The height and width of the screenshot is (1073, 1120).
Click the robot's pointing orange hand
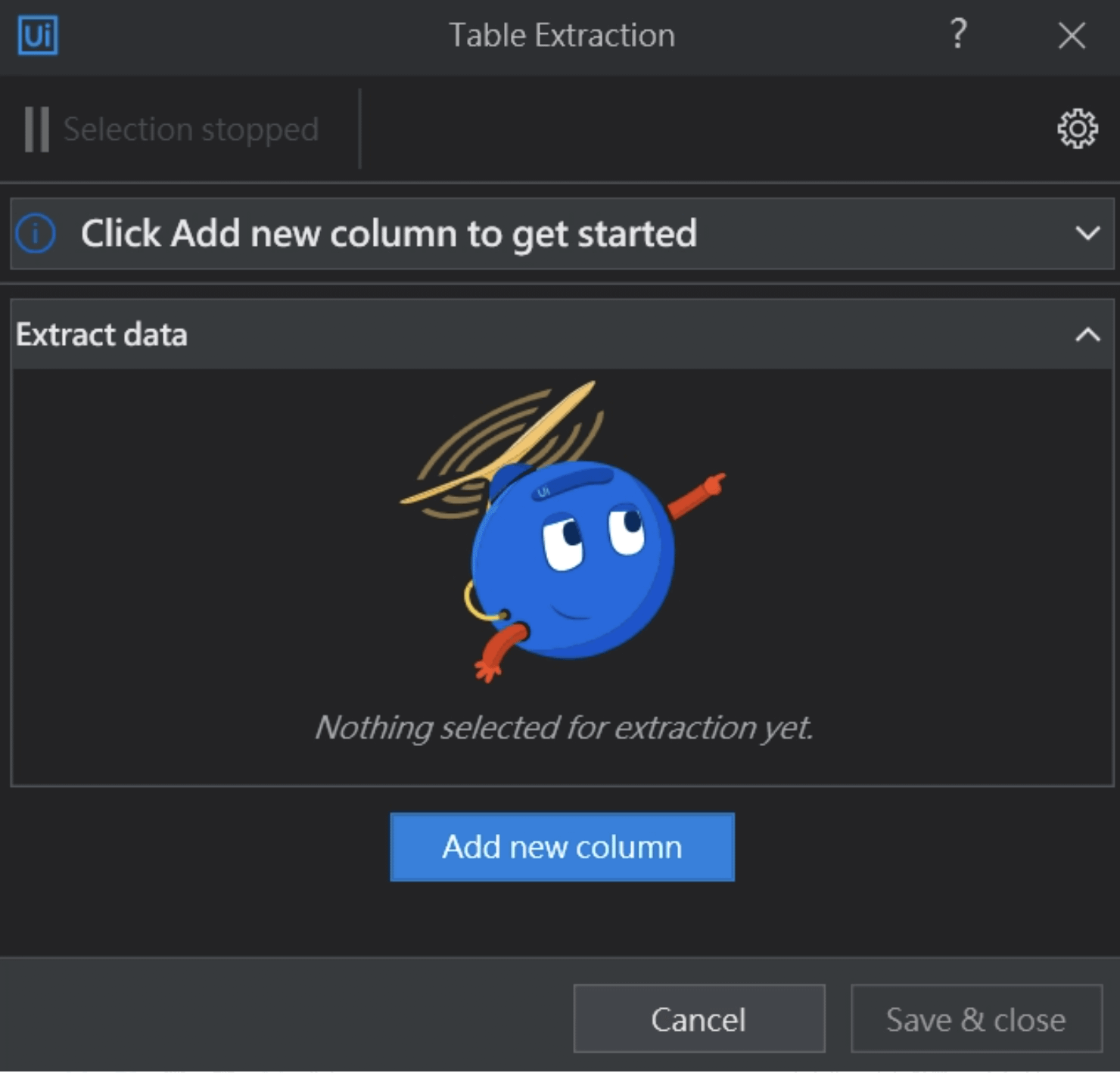710,484
